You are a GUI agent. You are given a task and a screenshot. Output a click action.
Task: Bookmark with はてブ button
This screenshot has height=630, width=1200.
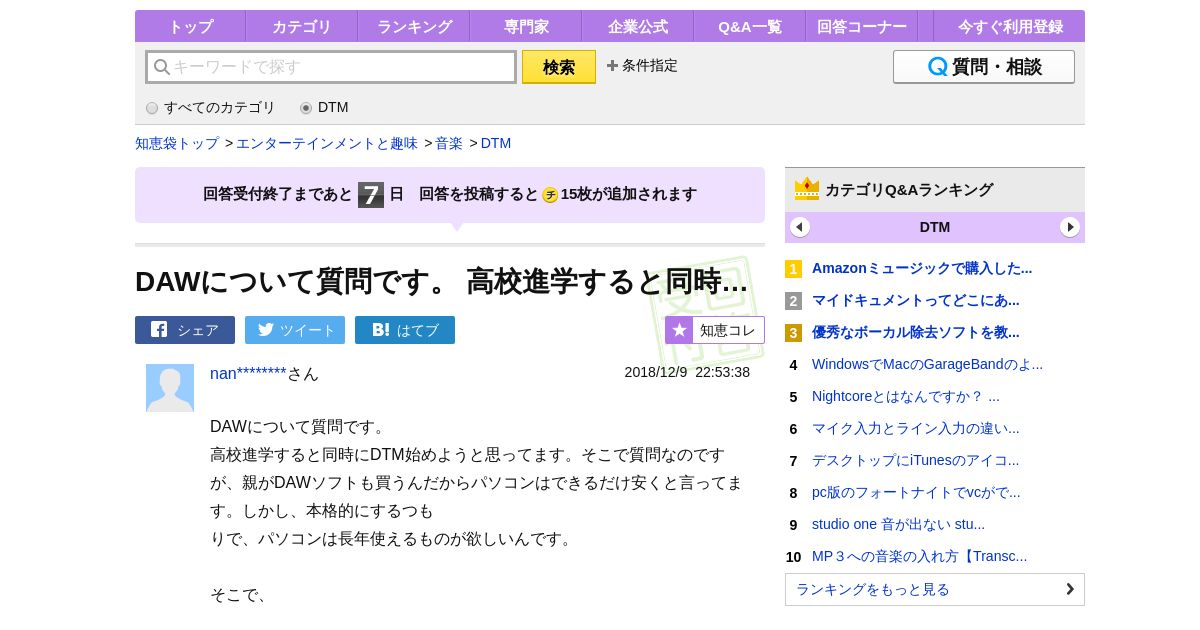405,330
